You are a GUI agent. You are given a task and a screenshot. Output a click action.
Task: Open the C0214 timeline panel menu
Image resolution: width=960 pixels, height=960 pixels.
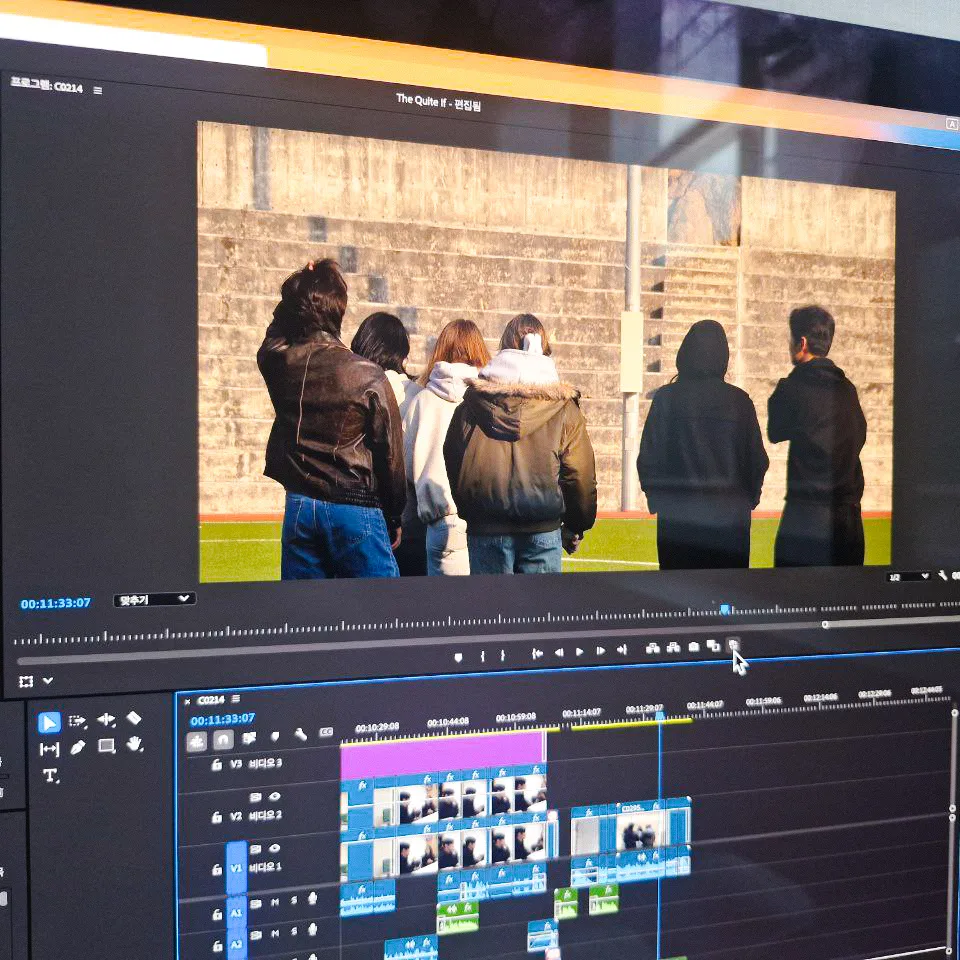tap(235, 699)
